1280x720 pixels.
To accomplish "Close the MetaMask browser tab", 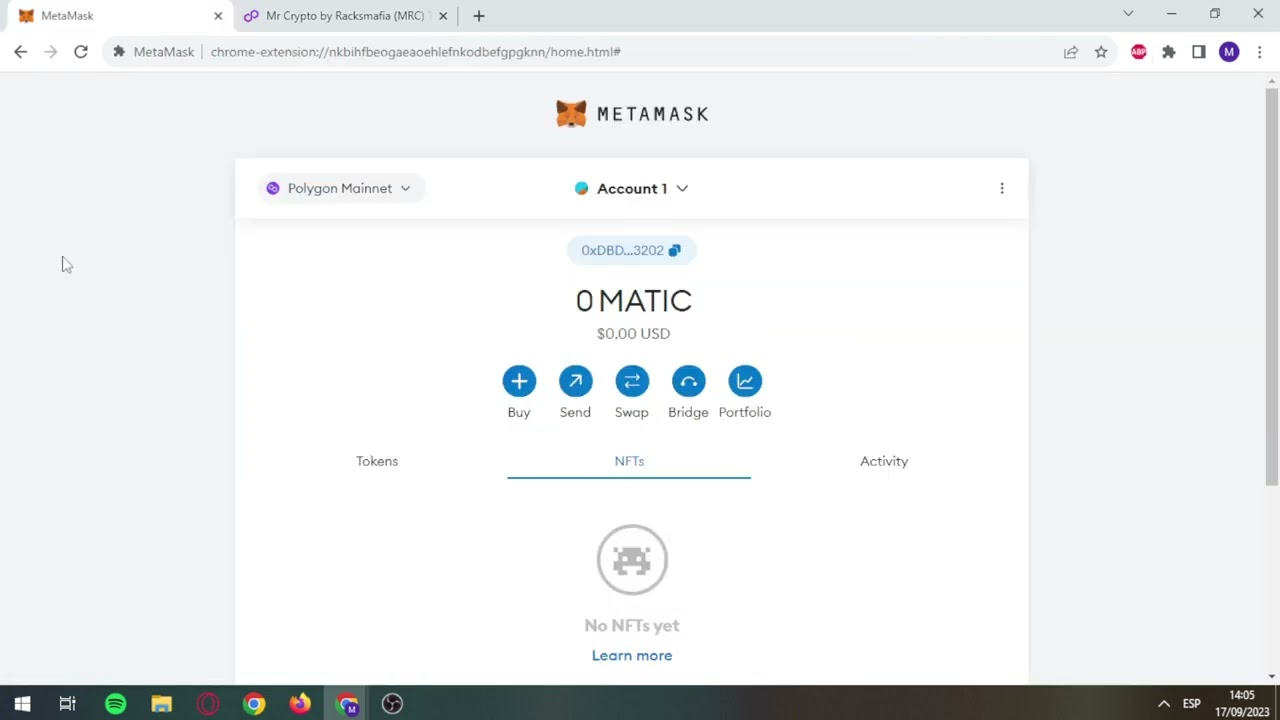I will [x=218, y=16].
